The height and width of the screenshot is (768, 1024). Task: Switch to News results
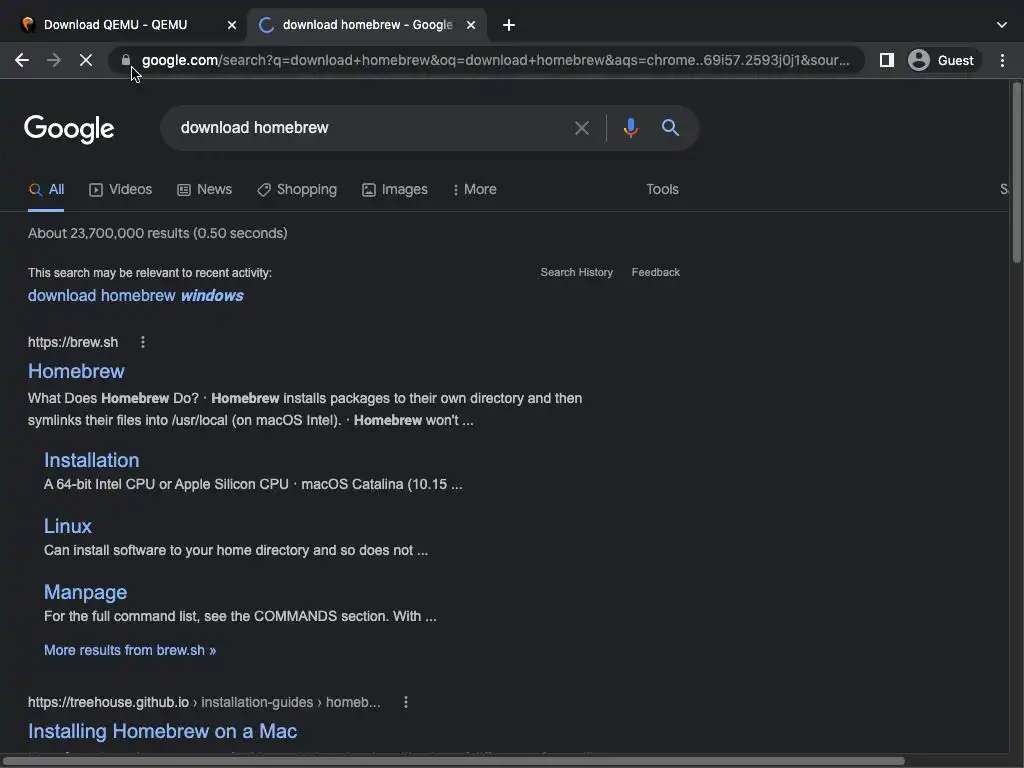[x=204, y=189]
